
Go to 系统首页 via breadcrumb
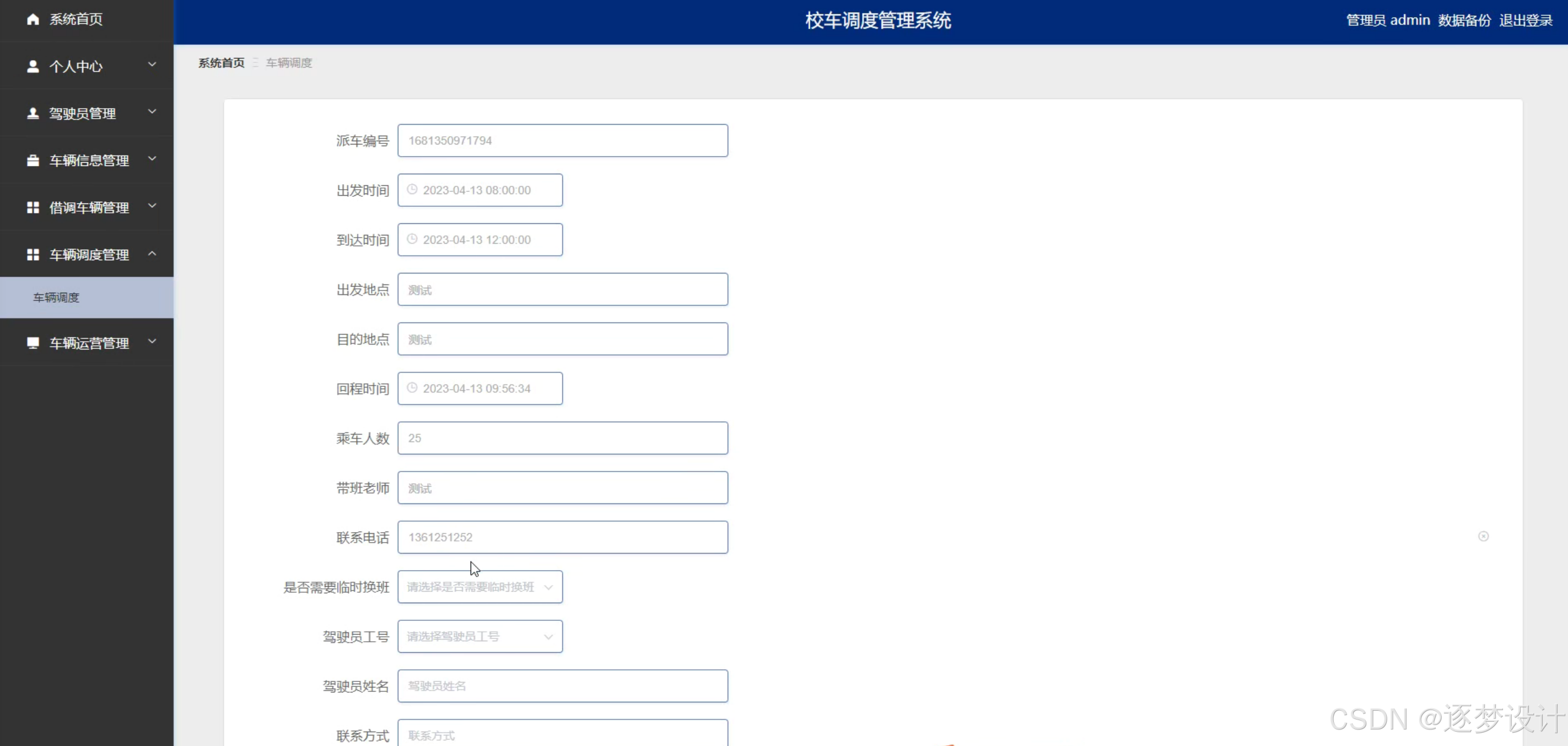pyautogui.click(x=222, y=63)
